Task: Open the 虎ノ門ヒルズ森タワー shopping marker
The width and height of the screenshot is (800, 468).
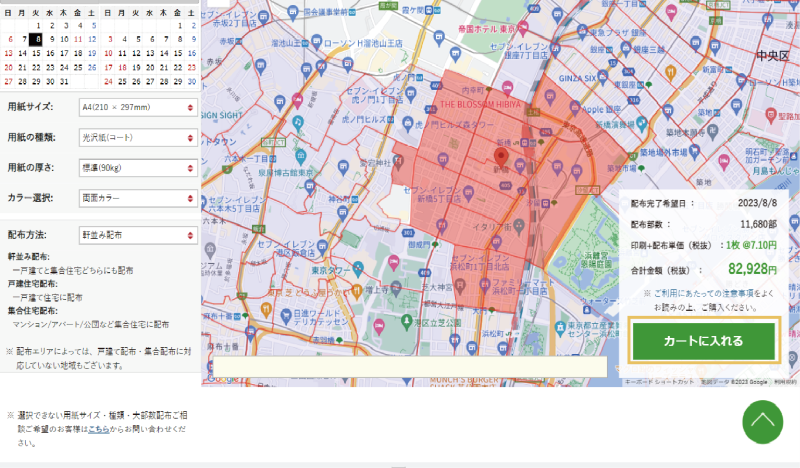Action: point(407,124)
